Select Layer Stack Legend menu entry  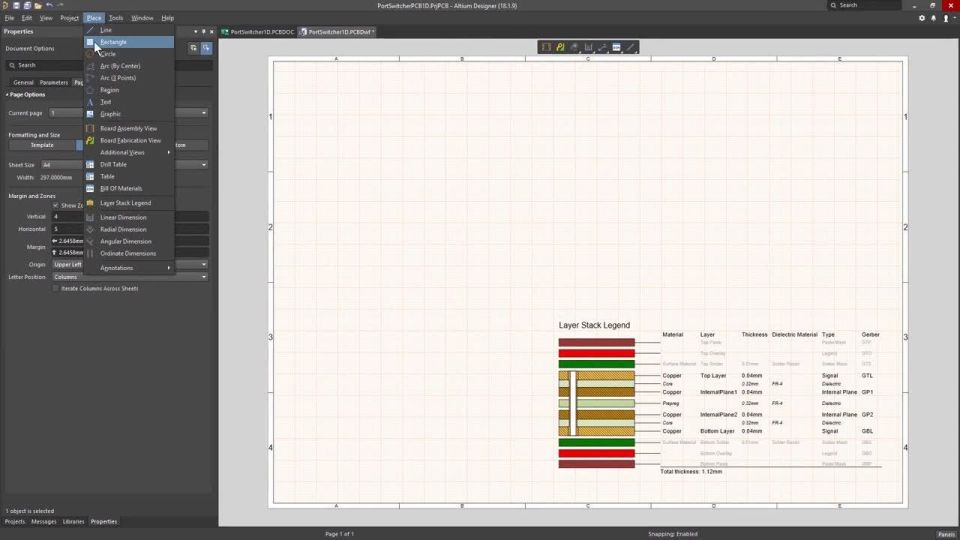[x=129, y=203]
